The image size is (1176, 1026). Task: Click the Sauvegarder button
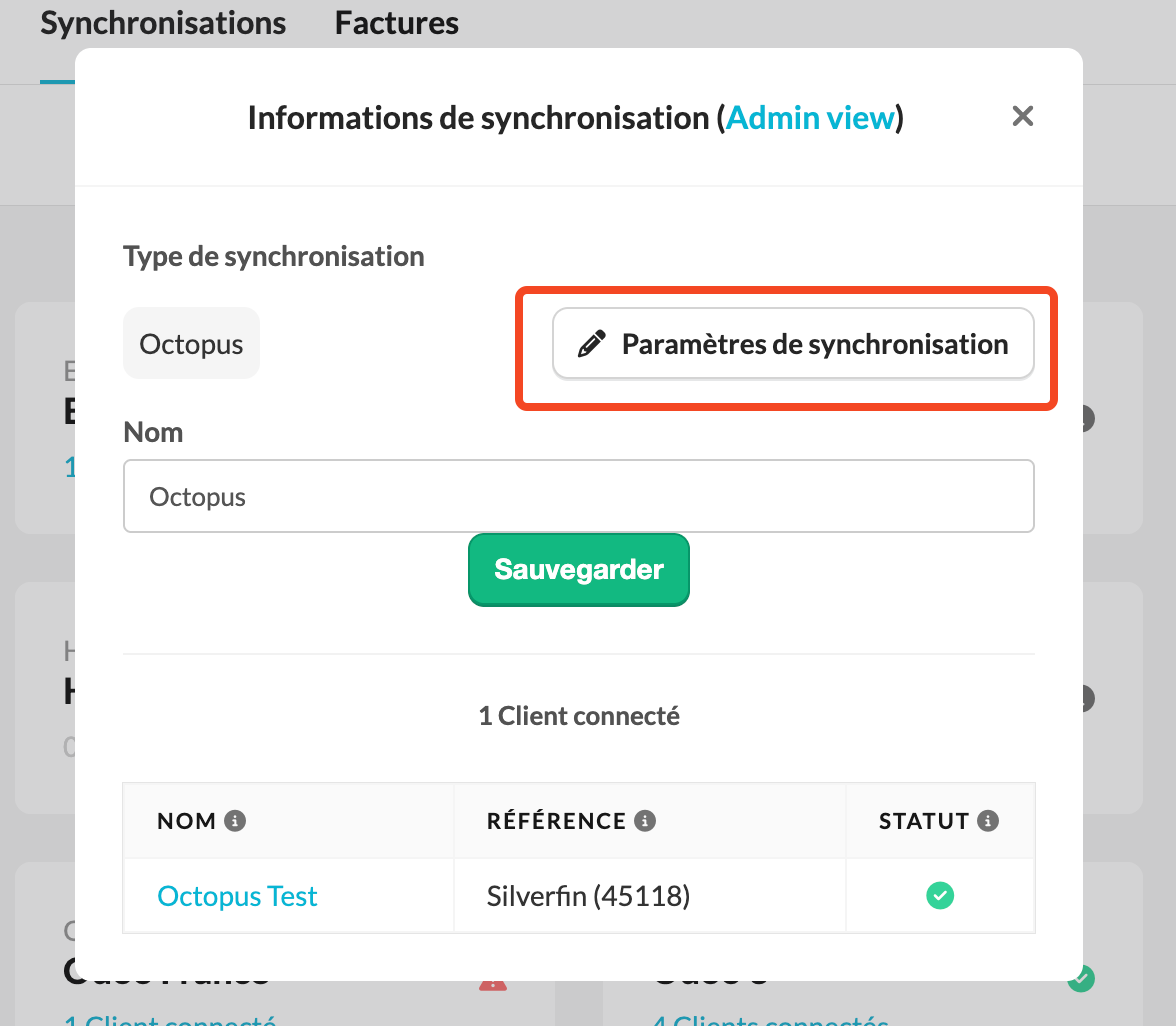pos(578,570)
